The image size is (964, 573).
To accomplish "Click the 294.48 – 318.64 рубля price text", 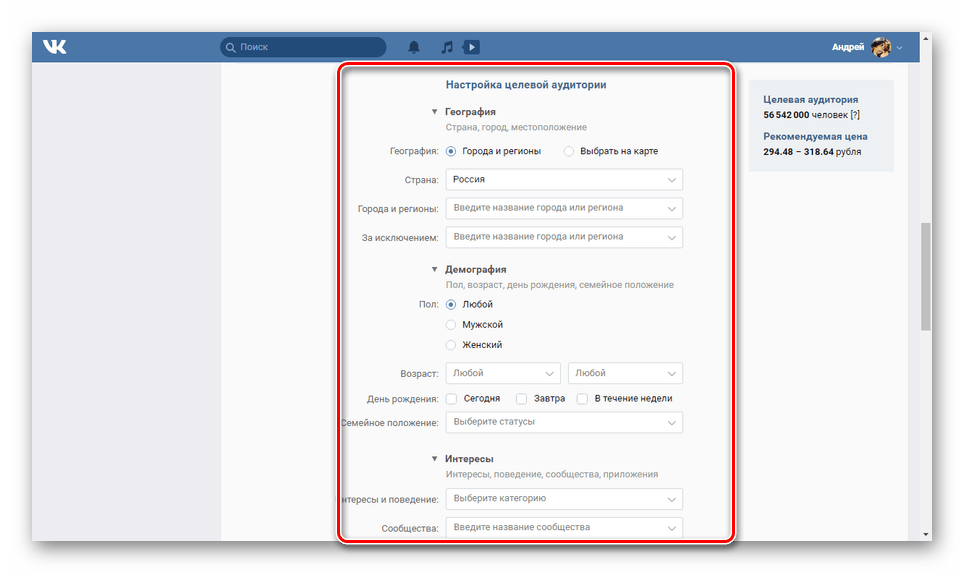I will point(812,152).
